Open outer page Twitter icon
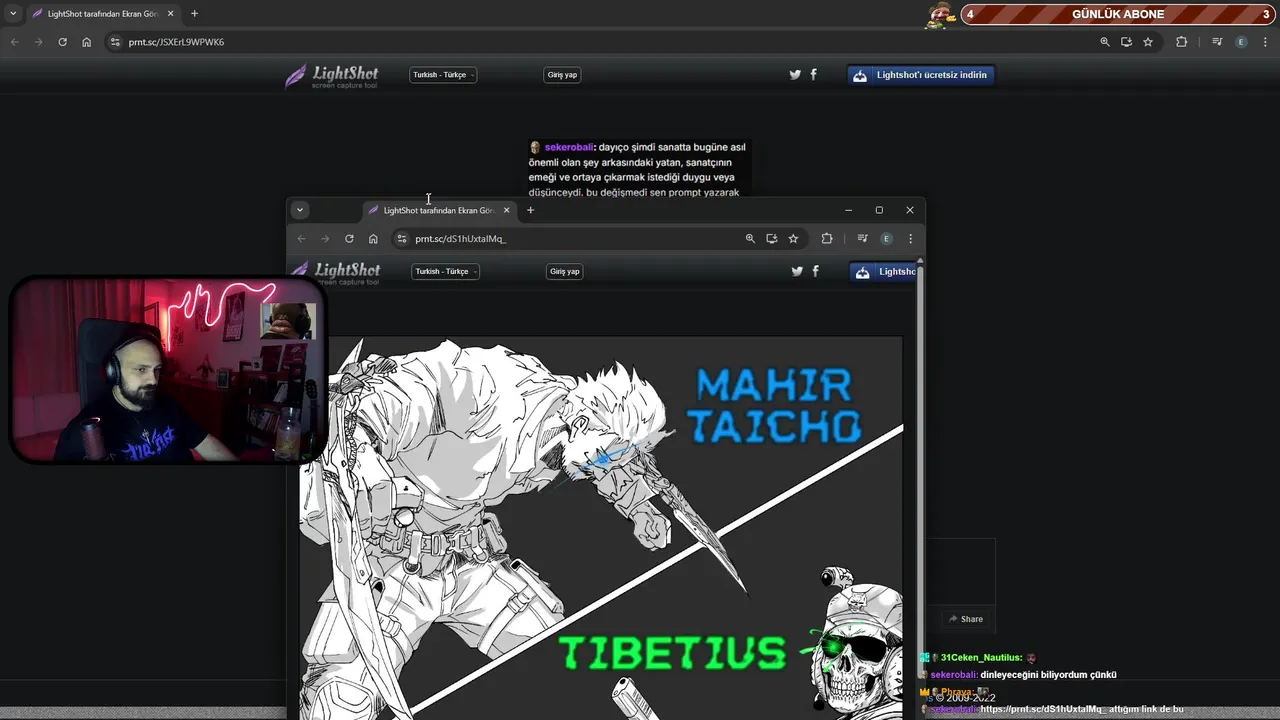This screenshot has width=1280, height=720. pyautogui.click(x=795, y=75)
